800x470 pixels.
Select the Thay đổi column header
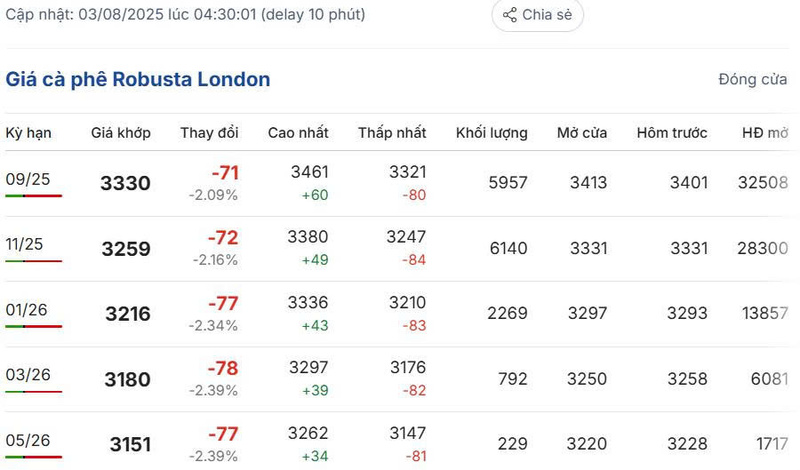pos(209,133)
